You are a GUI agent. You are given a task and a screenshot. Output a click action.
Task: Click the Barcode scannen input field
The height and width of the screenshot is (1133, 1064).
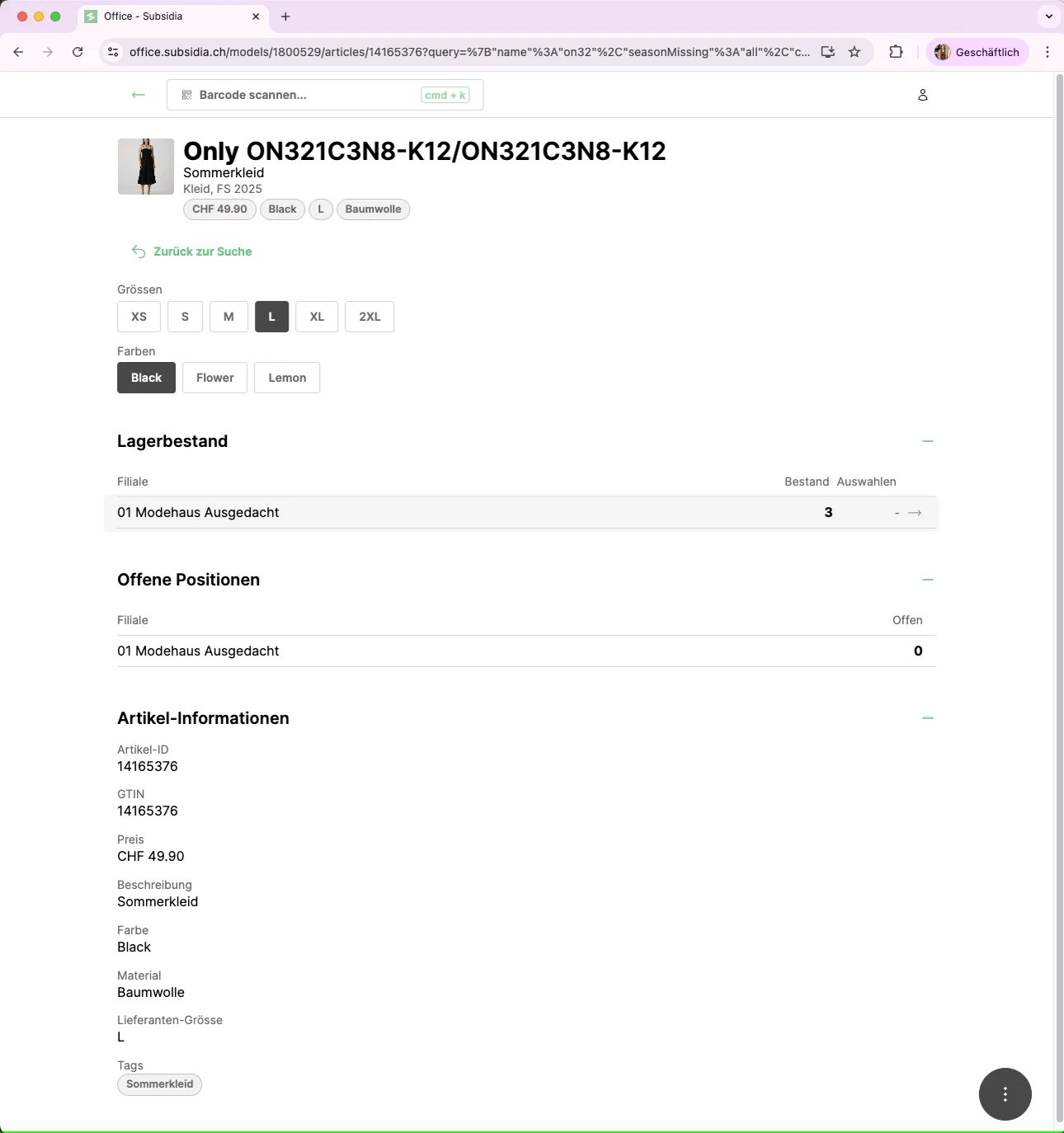[x=305, y=95]
